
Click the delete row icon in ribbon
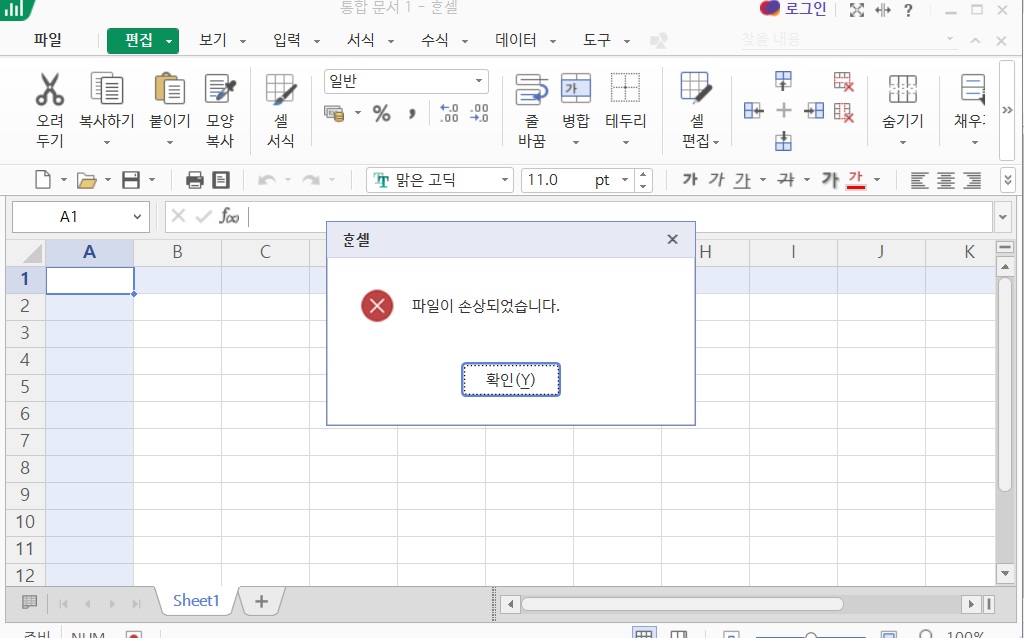[x=843, y=81]
